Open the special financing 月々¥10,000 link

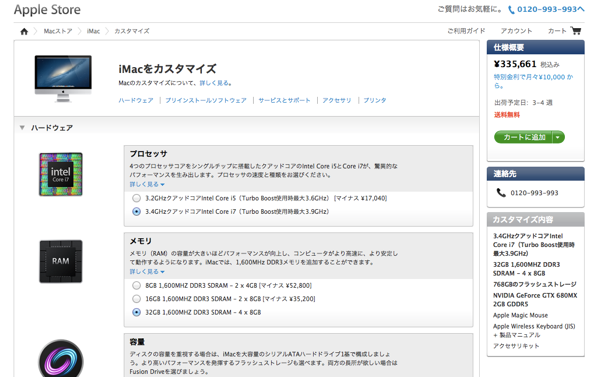[533, 81]
